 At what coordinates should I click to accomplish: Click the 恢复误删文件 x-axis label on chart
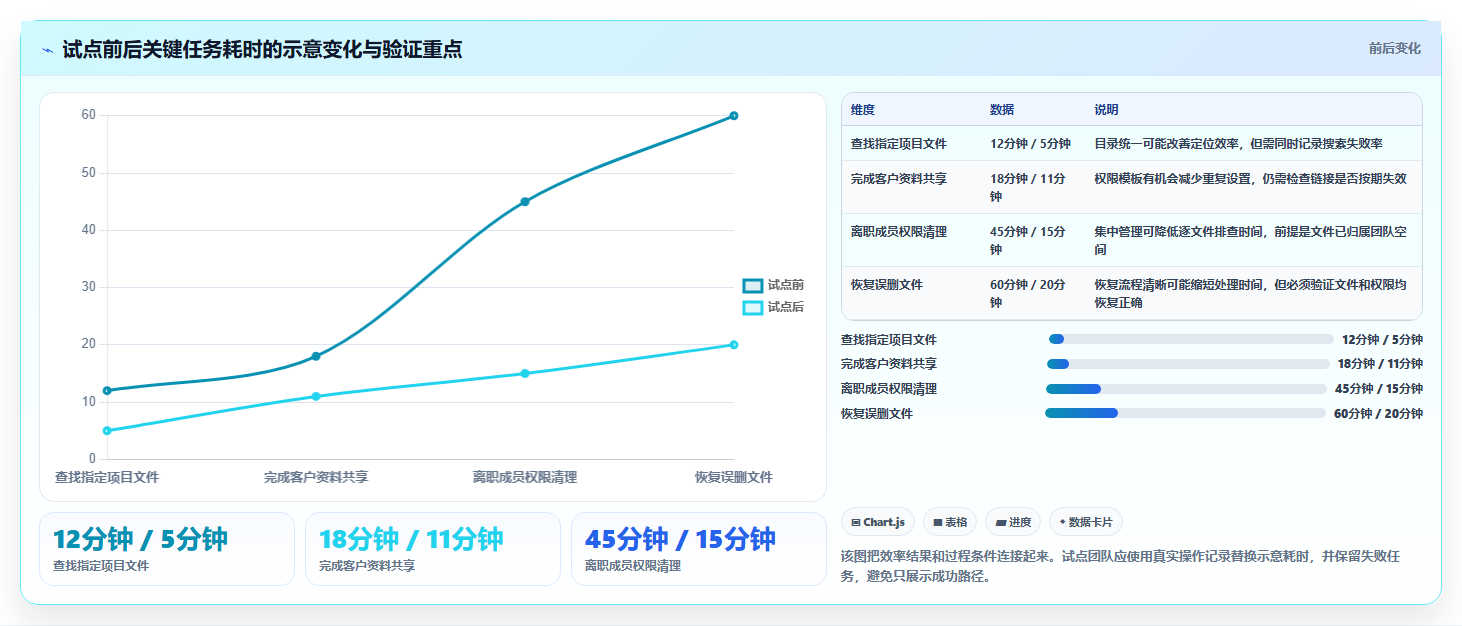[734, 478]
